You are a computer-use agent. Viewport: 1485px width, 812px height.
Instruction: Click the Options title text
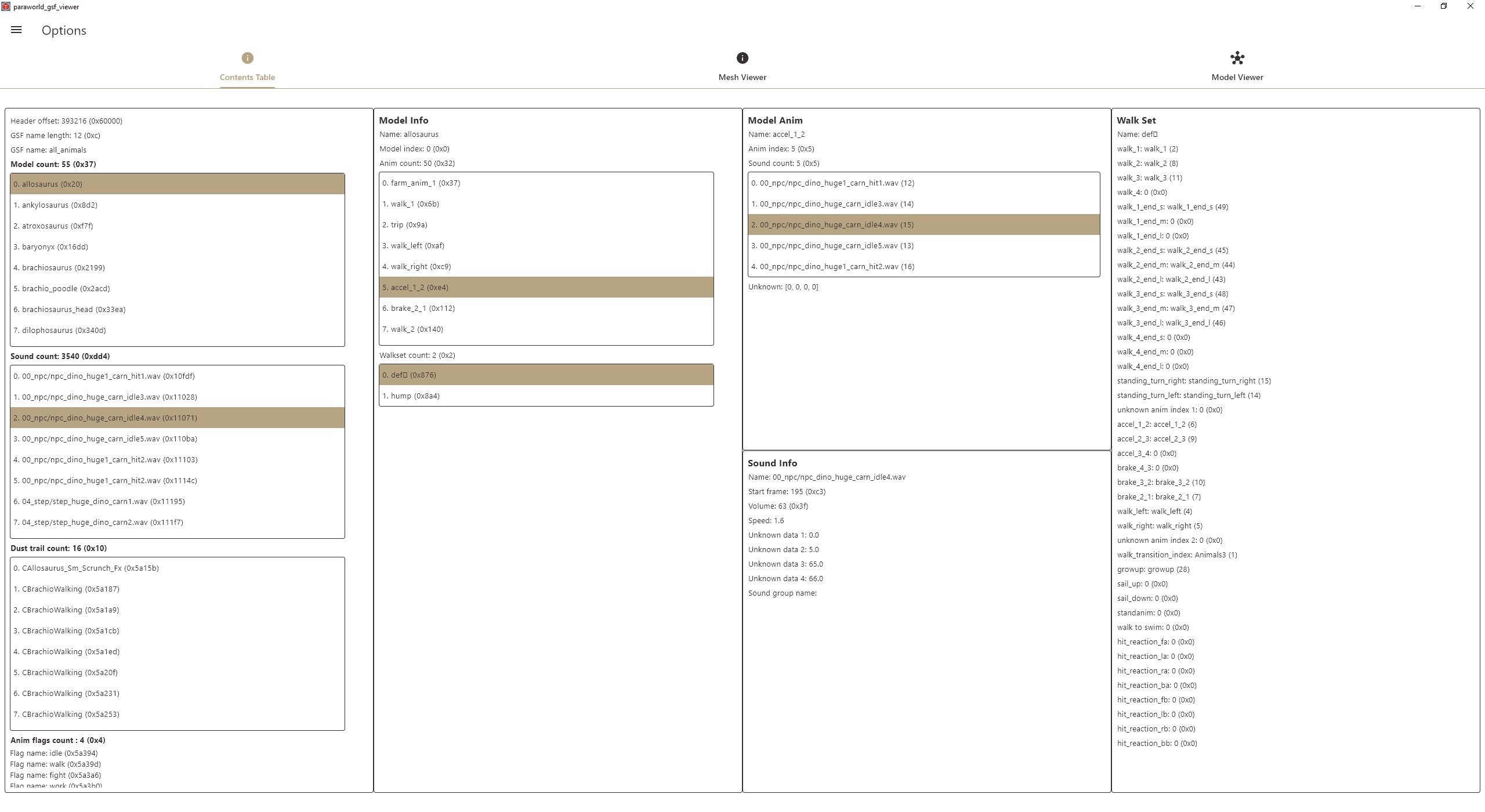(64, 30)
